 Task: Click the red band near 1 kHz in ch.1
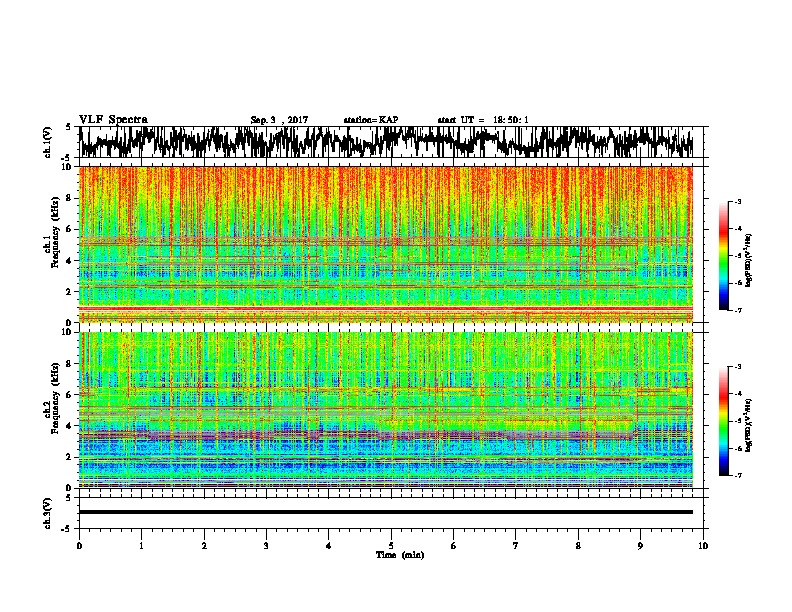386,308
